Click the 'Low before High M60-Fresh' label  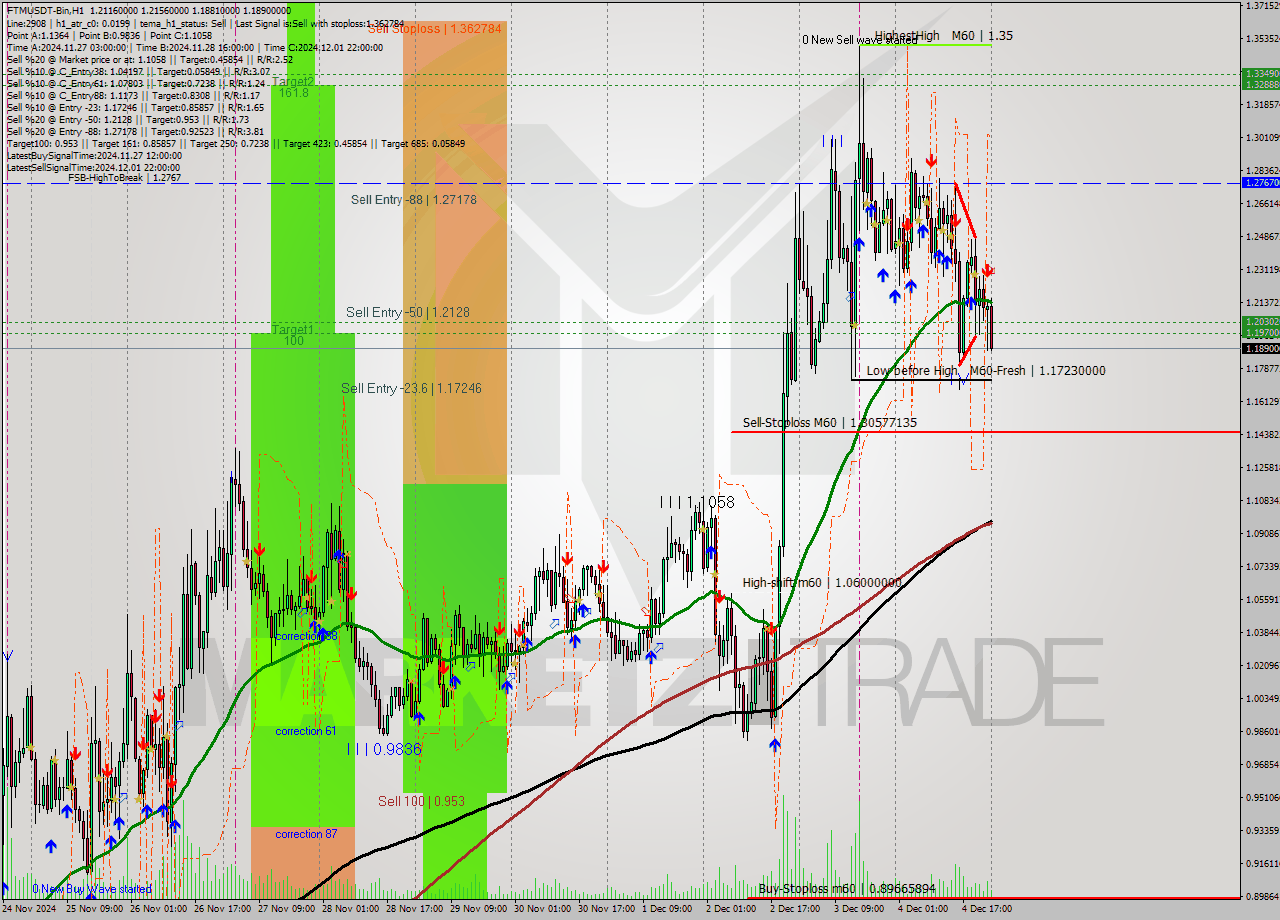[x=986, y=371]
